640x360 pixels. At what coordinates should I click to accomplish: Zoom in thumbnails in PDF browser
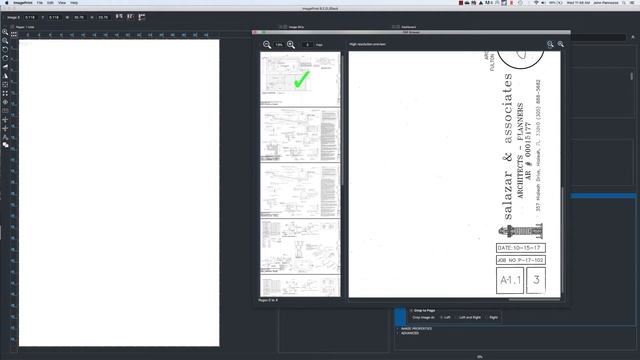click(x=291, y=45)
